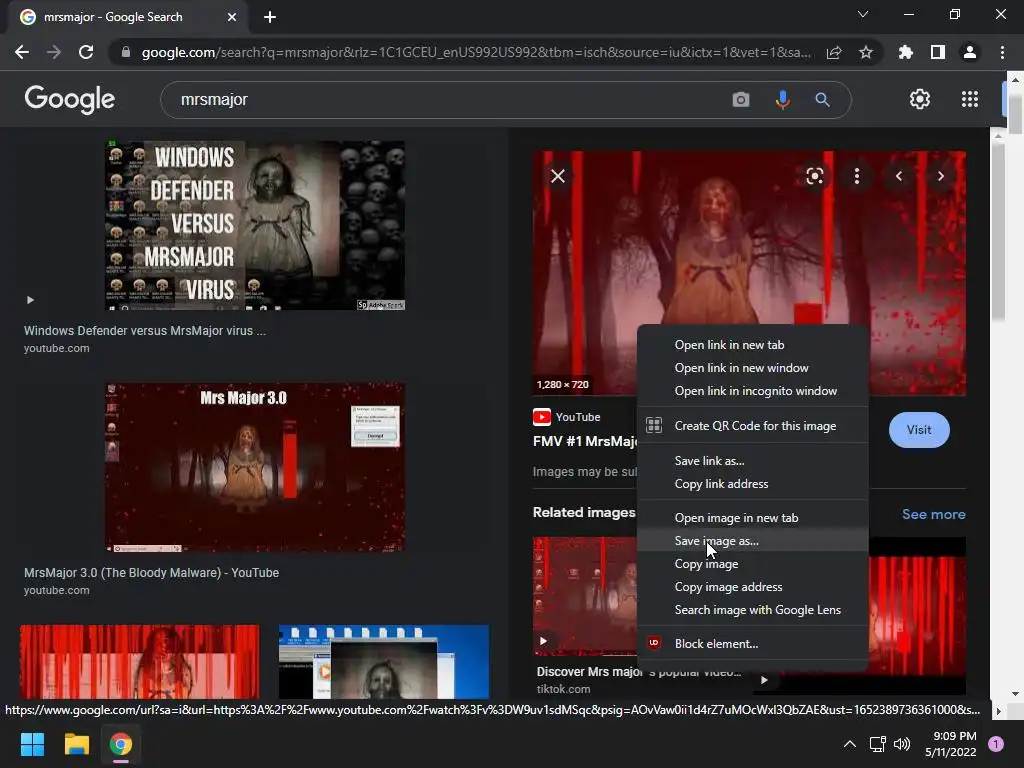Open Windows Defender versus MrsMajor virus link
The height and width of the screenshot is (768, 1024).
pyautogui.click(x=145, y=330)
